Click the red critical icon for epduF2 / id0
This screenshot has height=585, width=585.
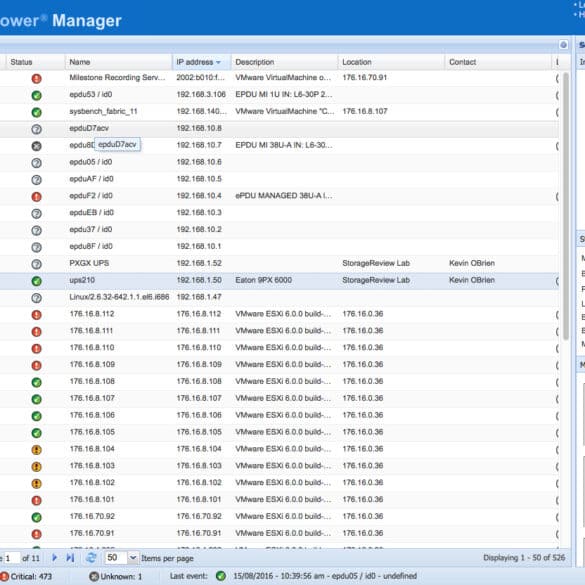(x=37, y=196)
